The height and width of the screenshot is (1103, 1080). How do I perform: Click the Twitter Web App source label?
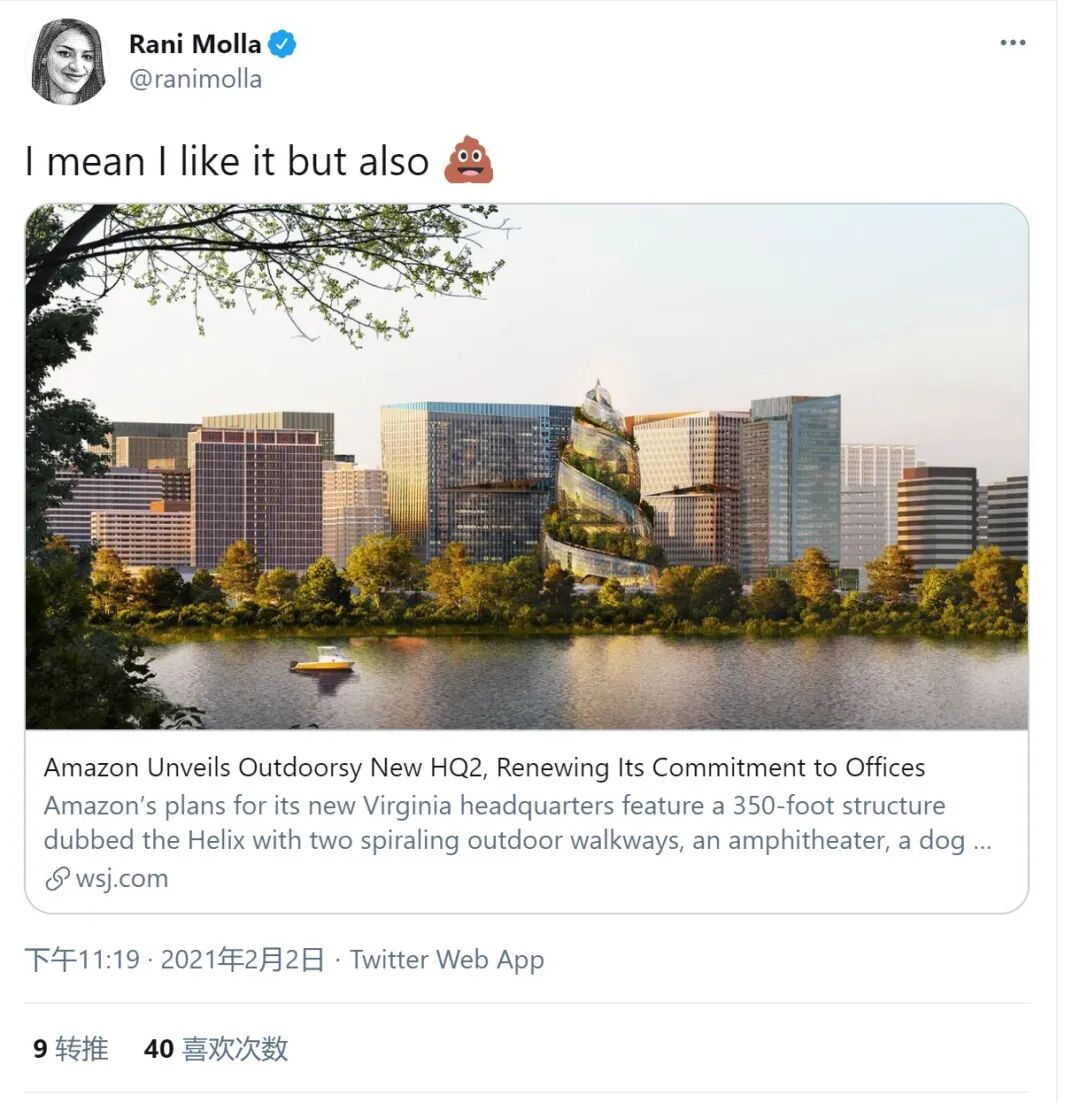(447, 959)
